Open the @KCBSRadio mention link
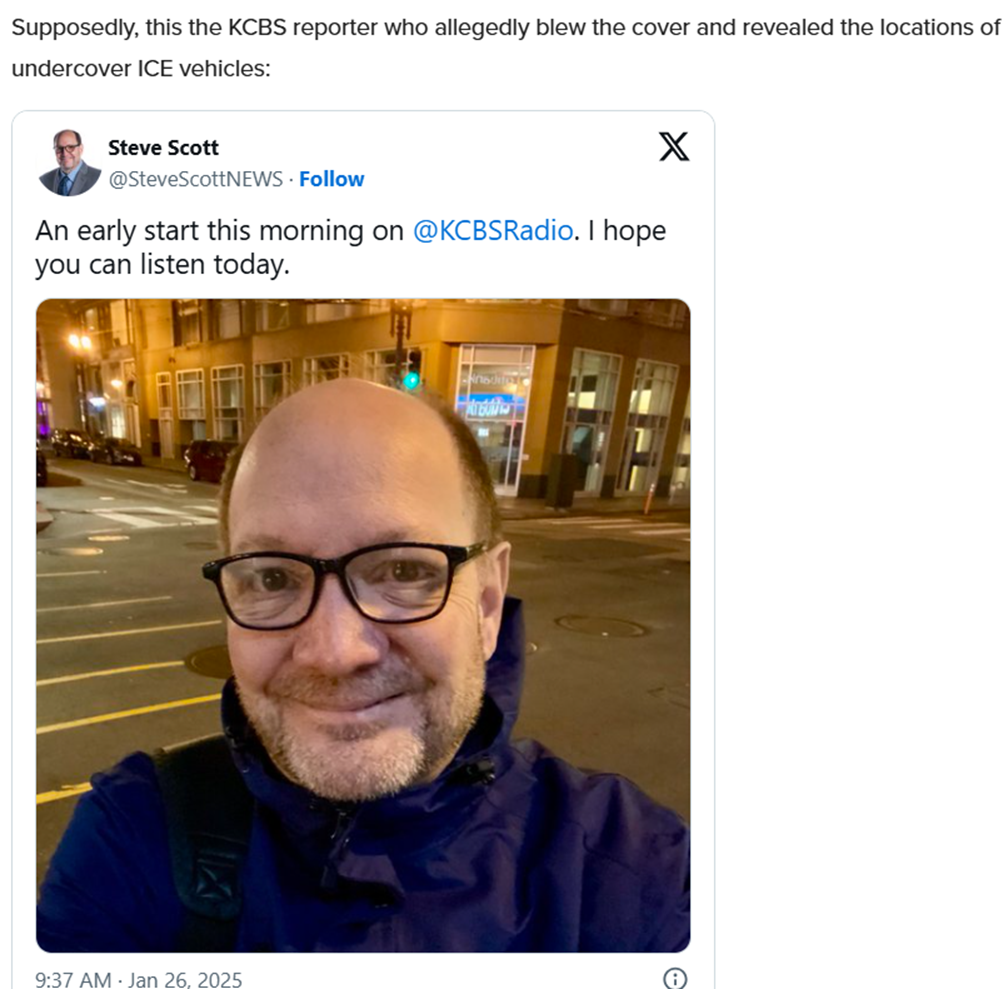 click(492, 230)
